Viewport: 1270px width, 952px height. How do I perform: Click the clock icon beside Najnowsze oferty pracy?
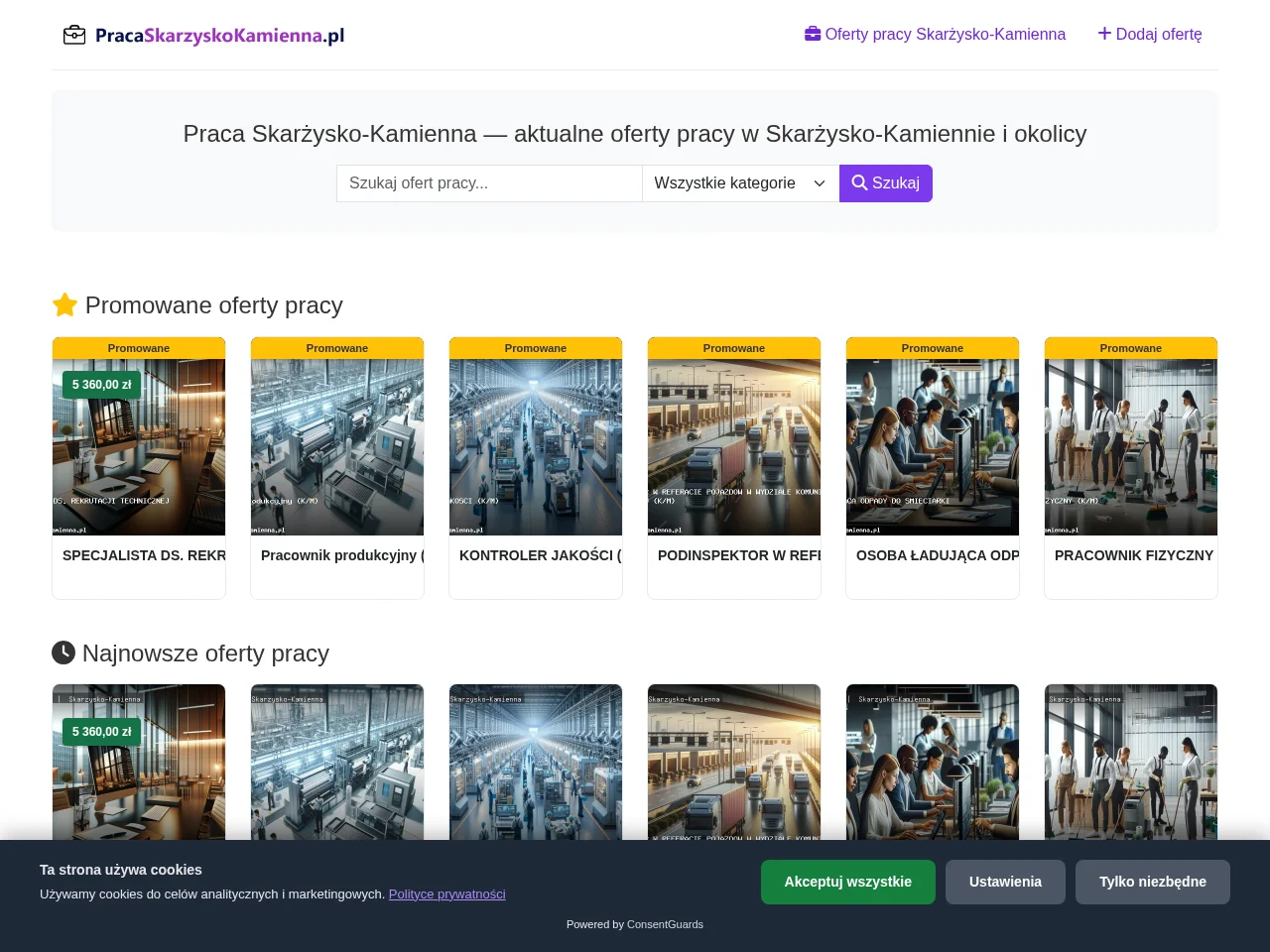tap(63, 653)
